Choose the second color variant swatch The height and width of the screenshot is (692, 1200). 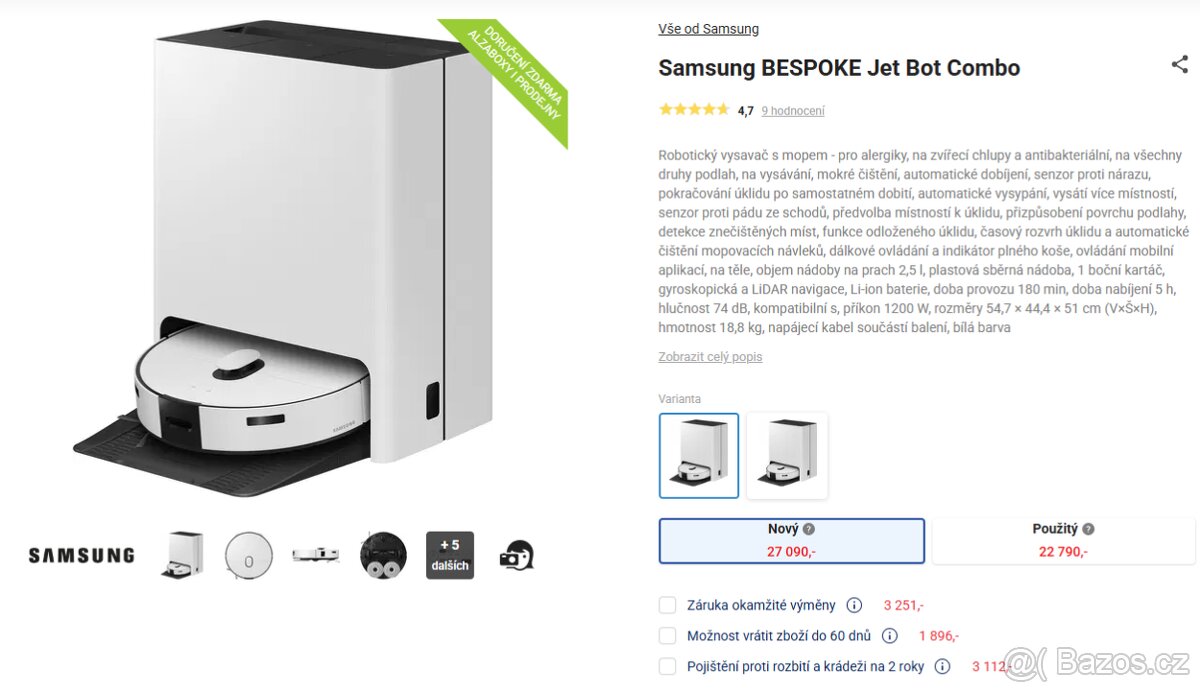coord(787,455)
